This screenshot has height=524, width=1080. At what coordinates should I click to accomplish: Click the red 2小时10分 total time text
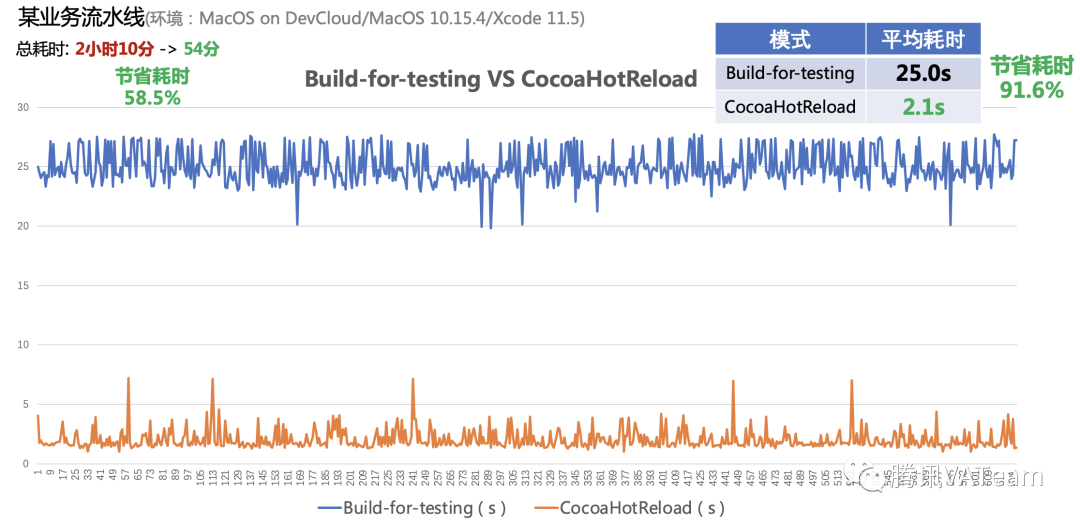114,47
